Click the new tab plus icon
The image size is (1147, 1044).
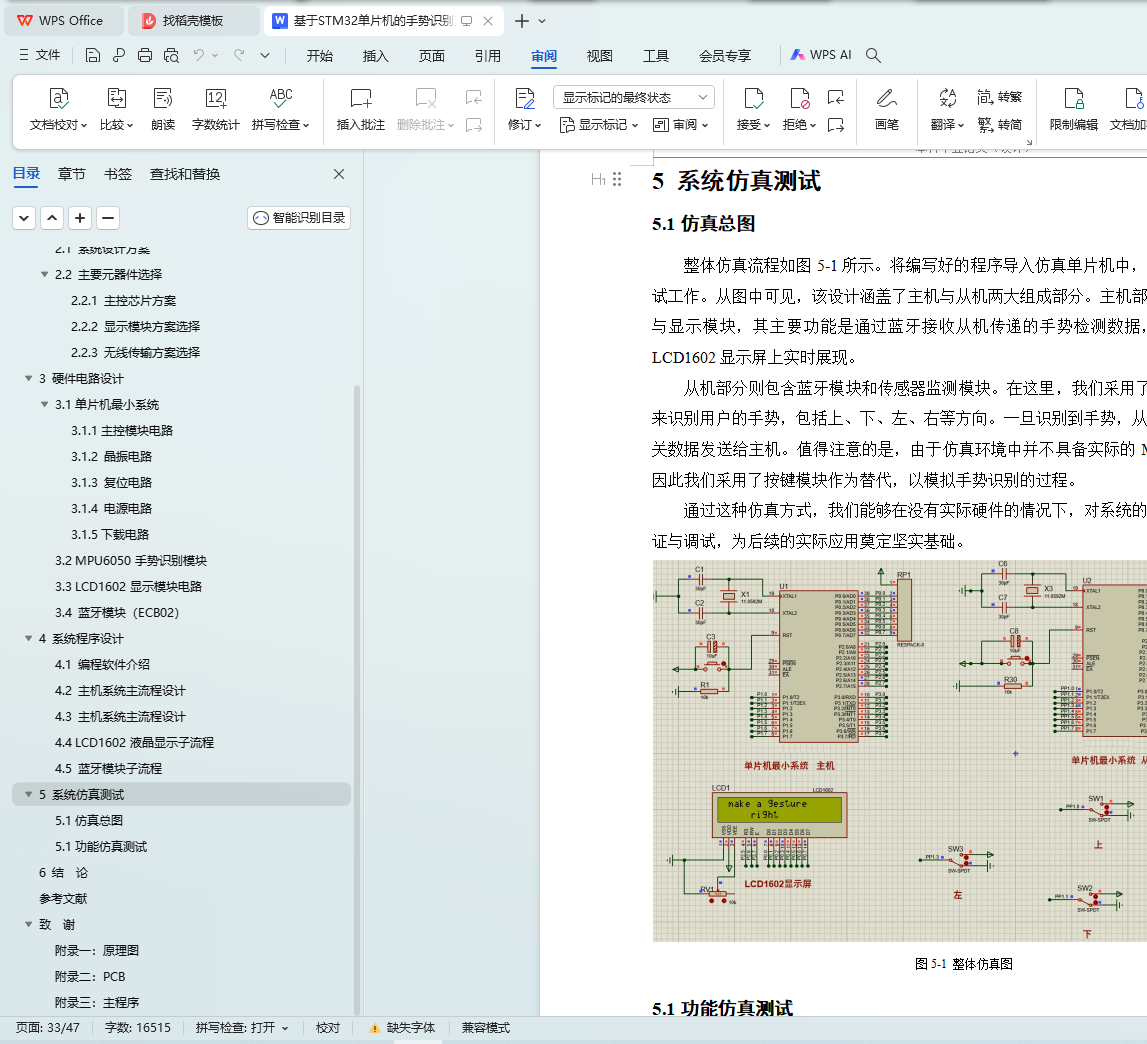(522, 21)
